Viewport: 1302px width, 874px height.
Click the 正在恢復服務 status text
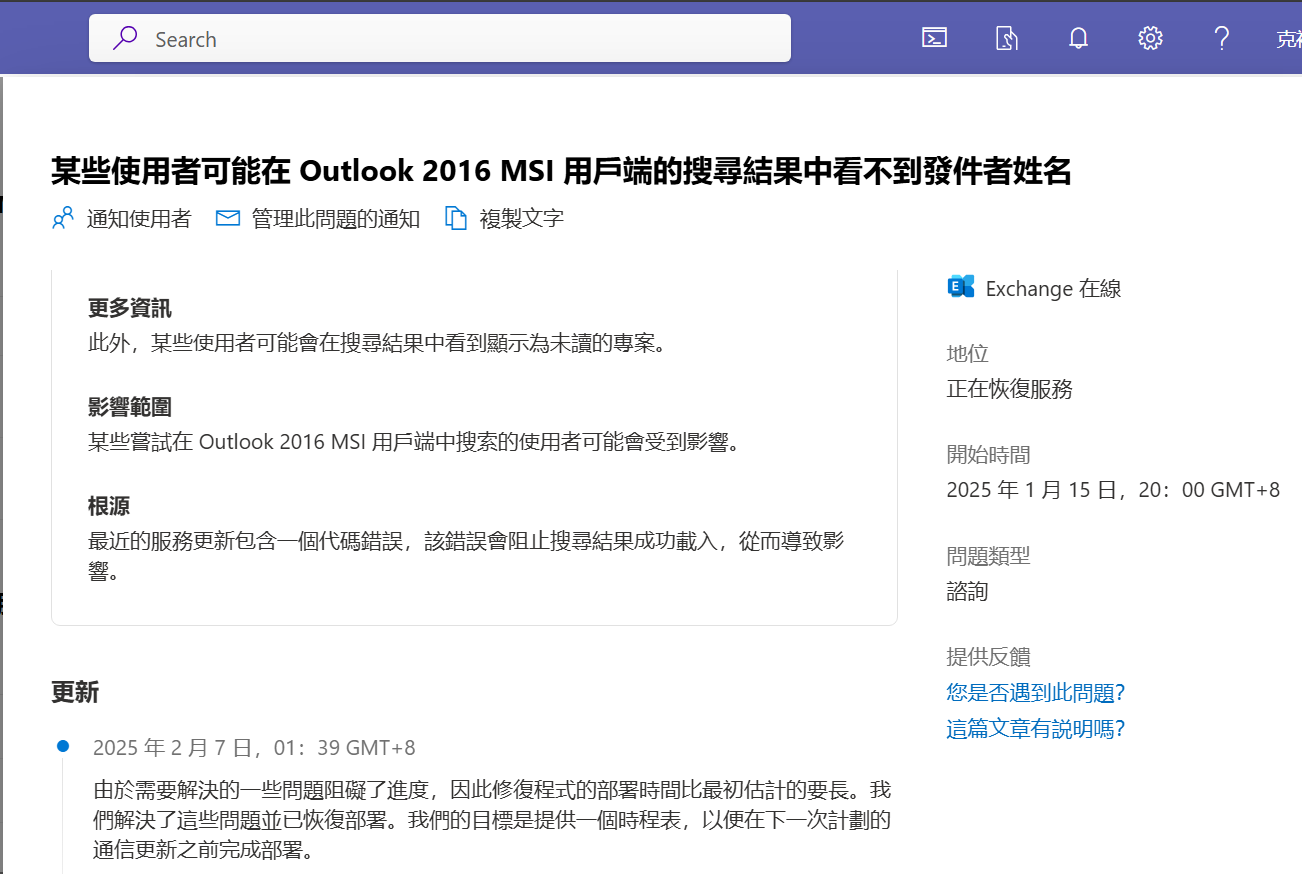tap(1010, 389)
